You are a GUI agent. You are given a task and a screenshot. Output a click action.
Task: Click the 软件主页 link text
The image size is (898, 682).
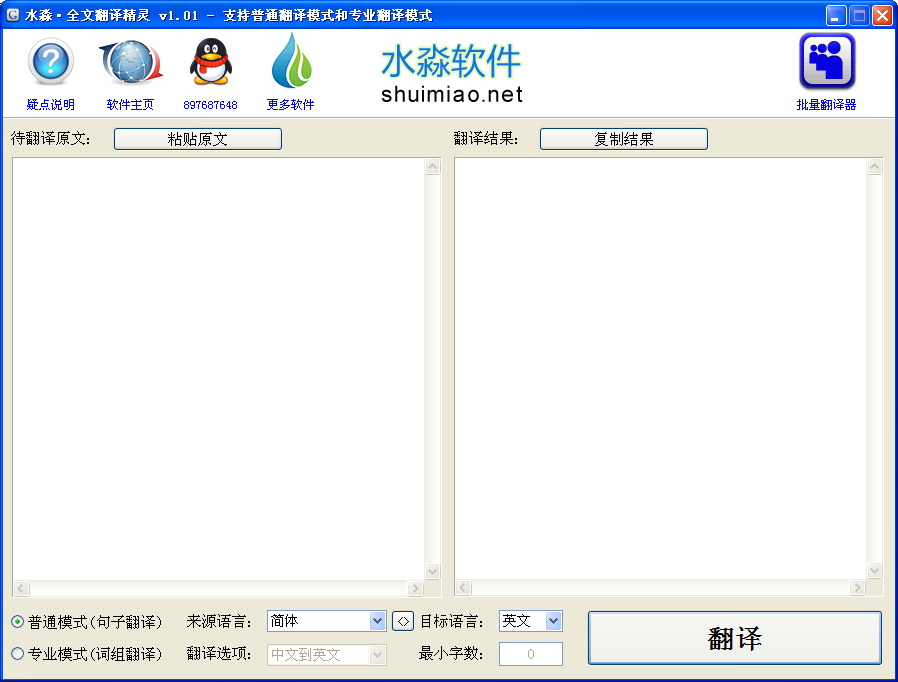[x=131, y=105]
